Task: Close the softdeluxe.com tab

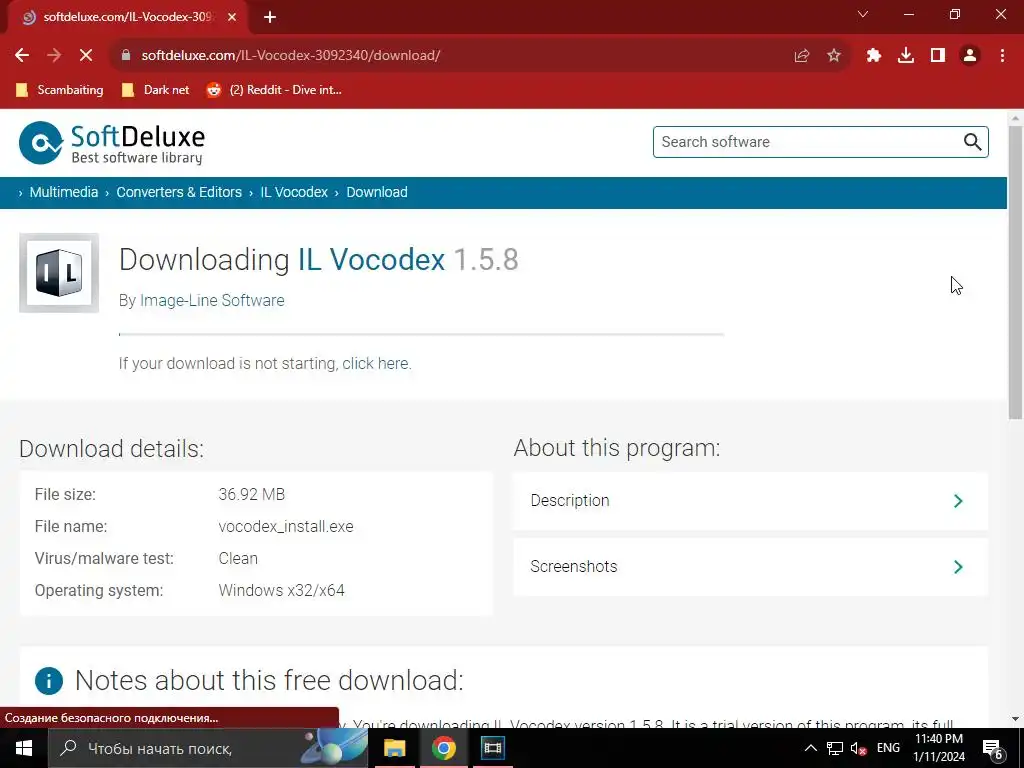Action: pyautogui.click(x=232, y=17)
